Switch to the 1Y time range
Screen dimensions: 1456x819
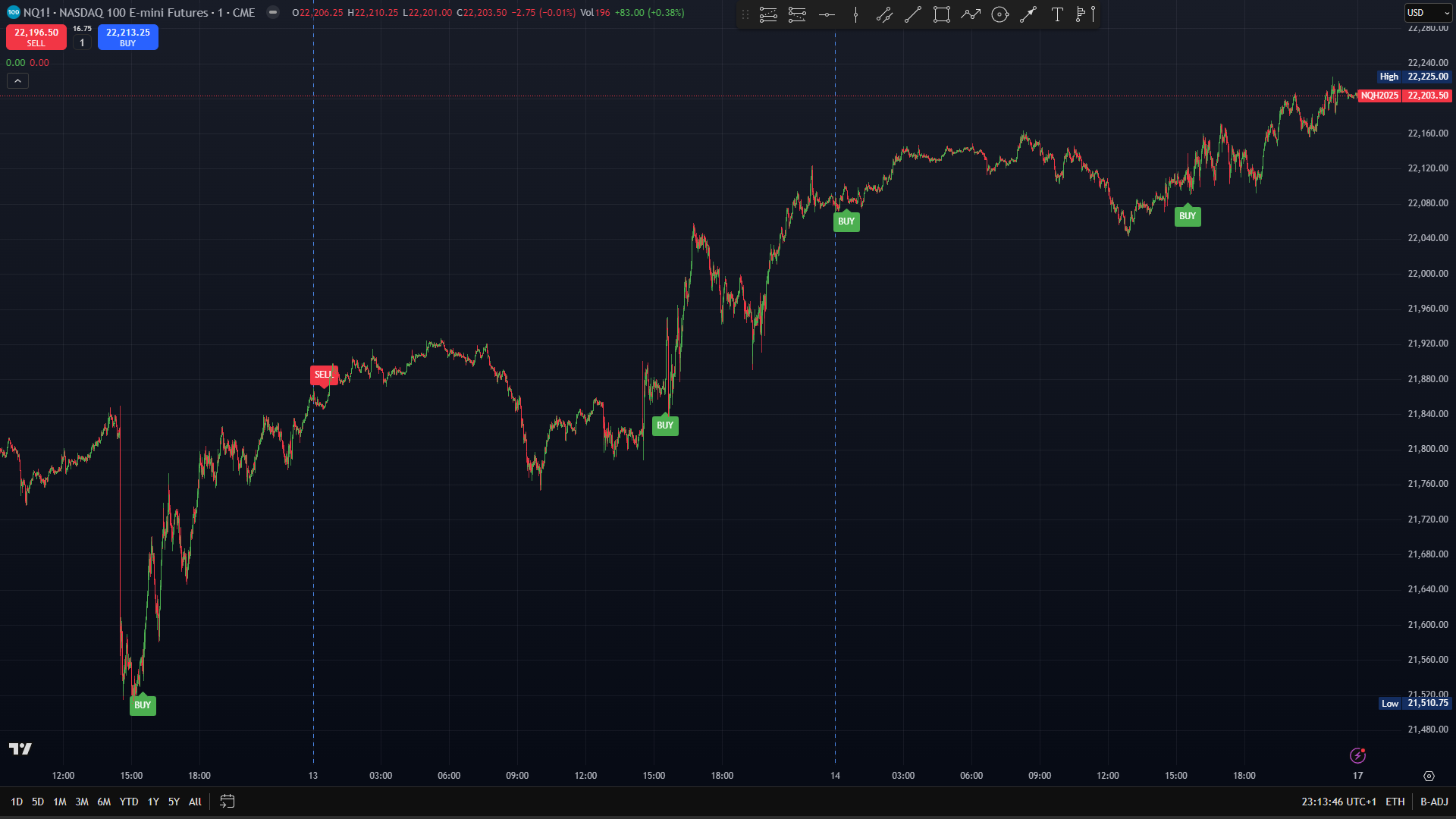tap(153, 802)
